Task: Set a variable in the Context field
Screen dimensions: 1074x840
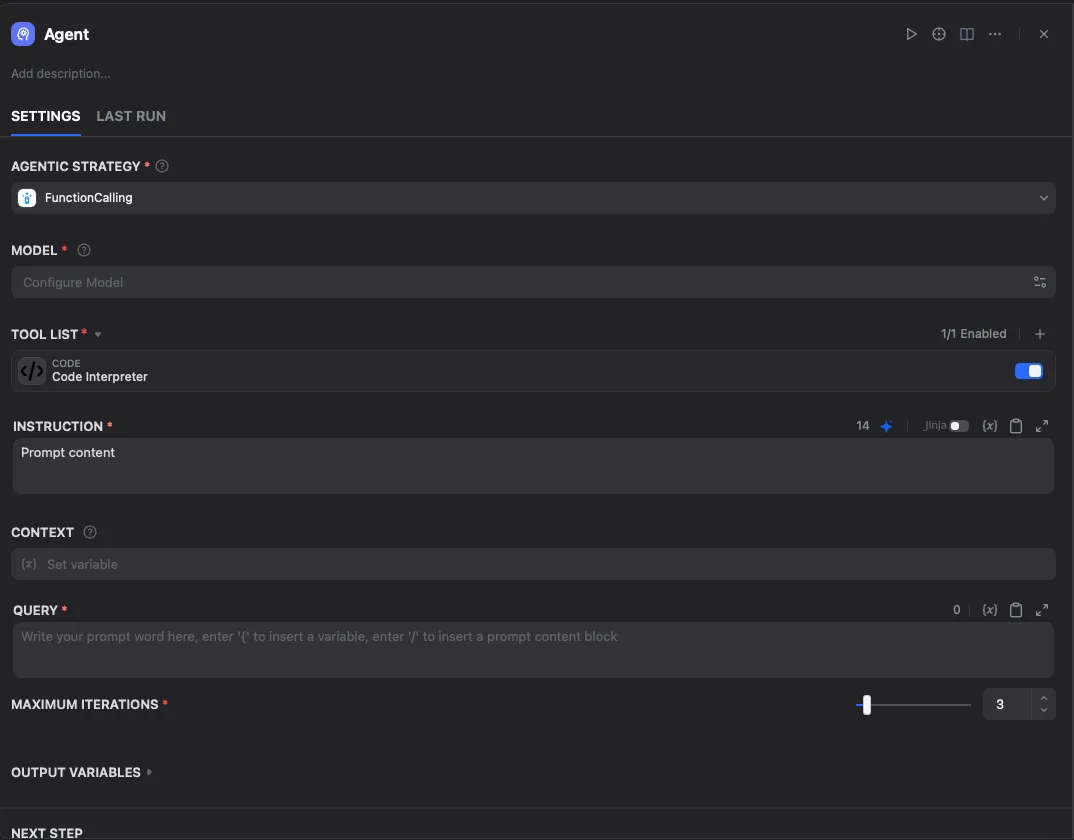Action: pyautogui.click(x=532, y=564)
